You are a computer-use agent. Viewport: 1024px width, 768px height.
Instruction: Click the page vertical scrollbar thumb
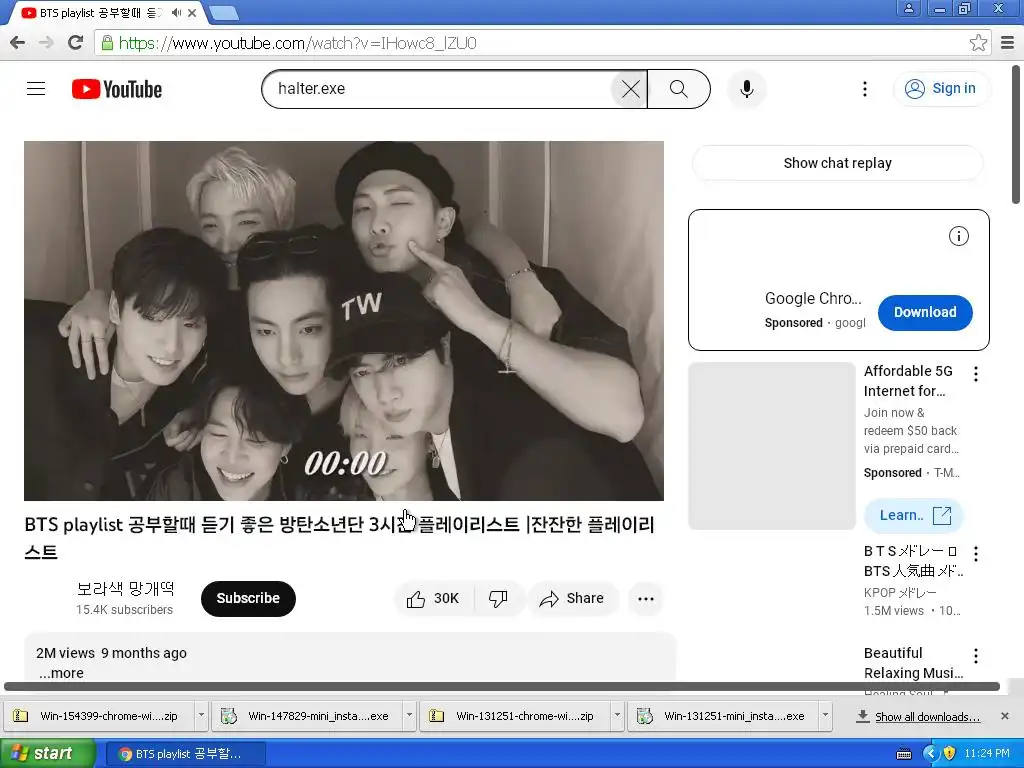[1016, 135]
